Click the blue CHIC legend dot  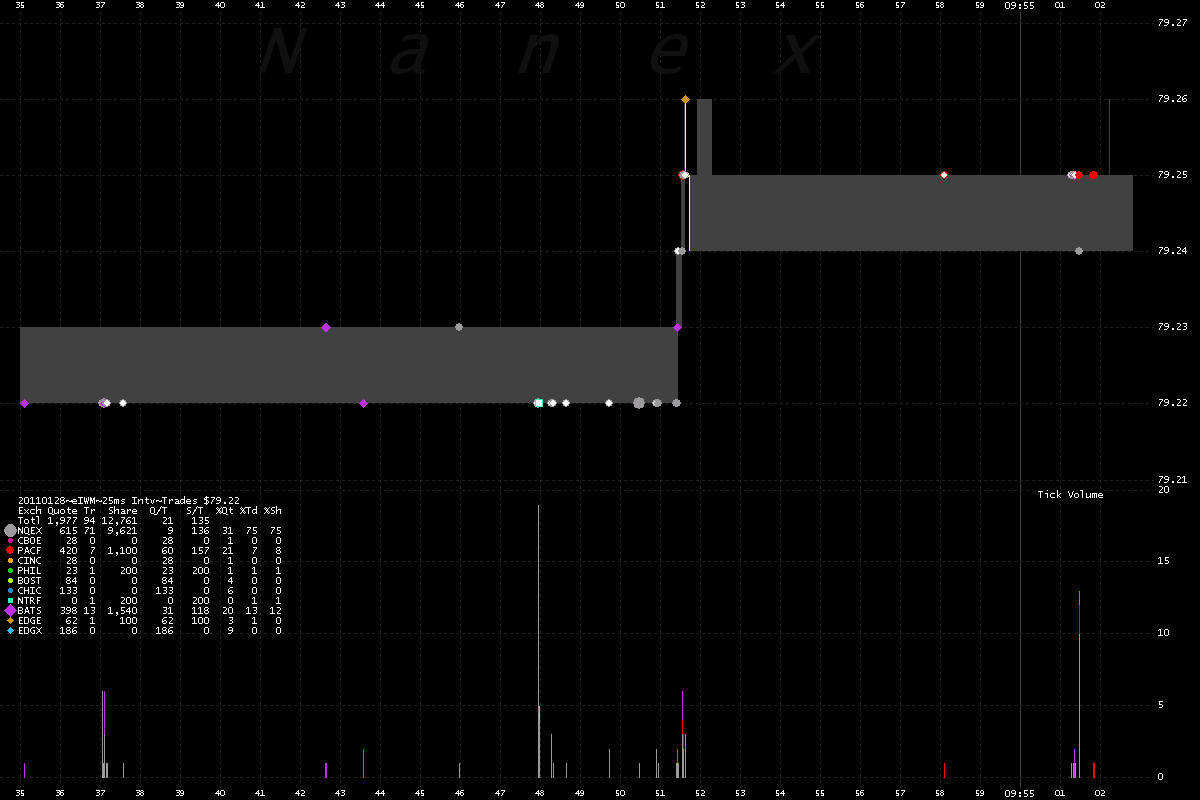coord(10,591)
